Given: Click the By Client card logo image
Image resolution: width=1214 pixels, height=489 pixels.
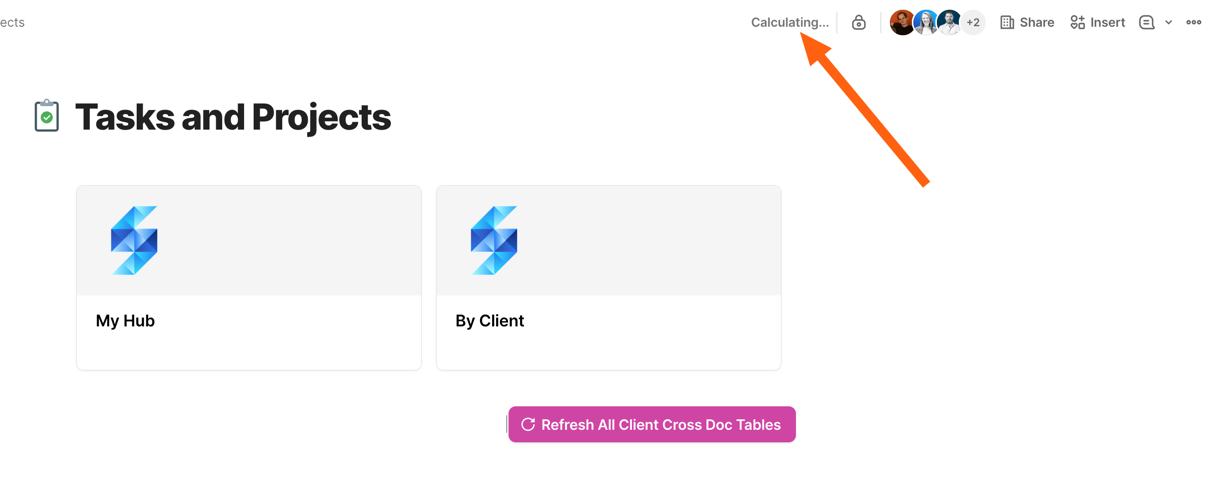Looking at the screenshot, I should [494, 240].
